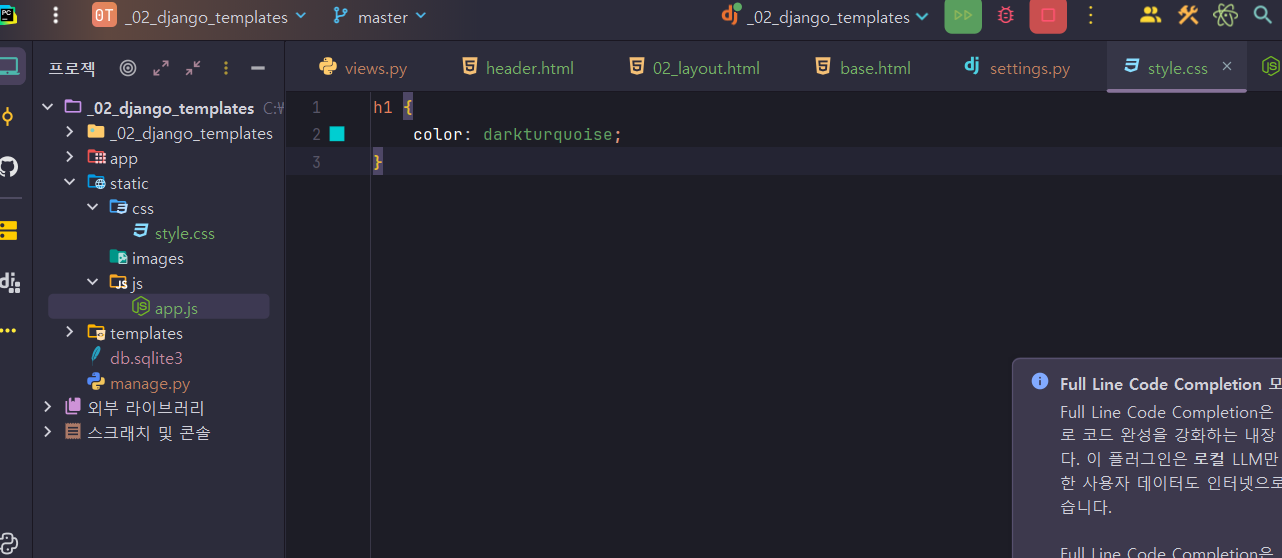Switch to the base.html tab

[x=863, y=68]
